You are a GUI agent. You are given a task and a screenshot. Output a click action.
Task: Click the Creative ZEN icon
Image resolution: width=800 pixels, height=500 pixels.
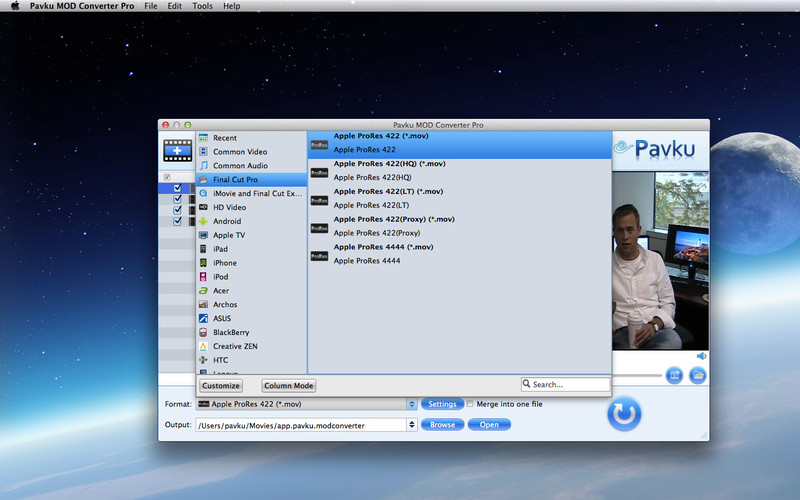pos(203,346)
